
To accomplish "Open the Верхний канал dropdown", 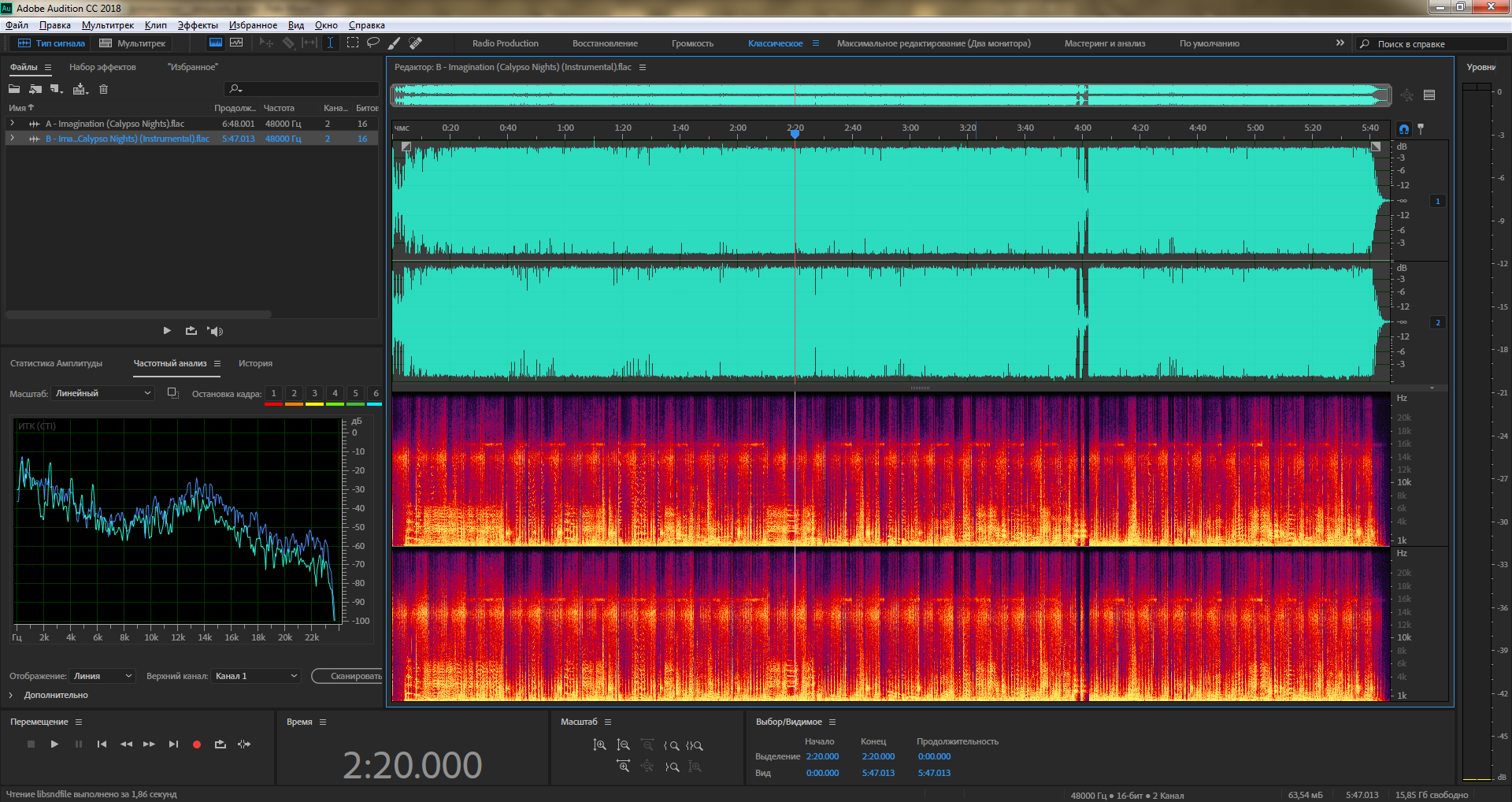I will [257, 676].
